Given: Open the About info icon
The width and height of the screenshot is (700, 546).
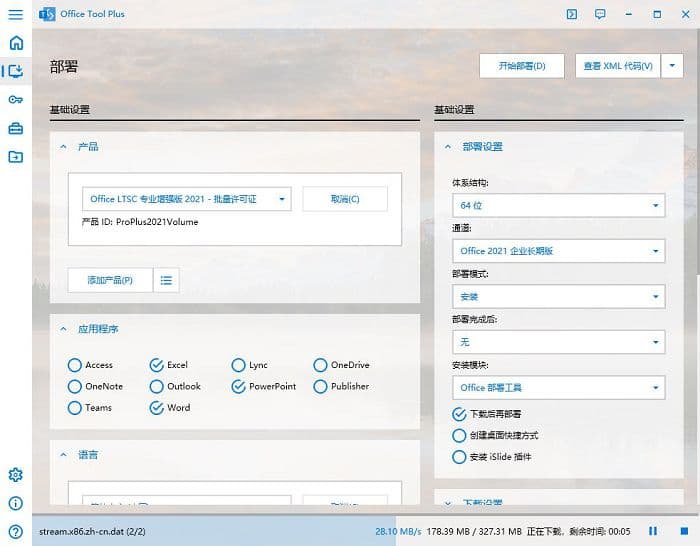Looking at the screenshot, I should coord(16,503).
